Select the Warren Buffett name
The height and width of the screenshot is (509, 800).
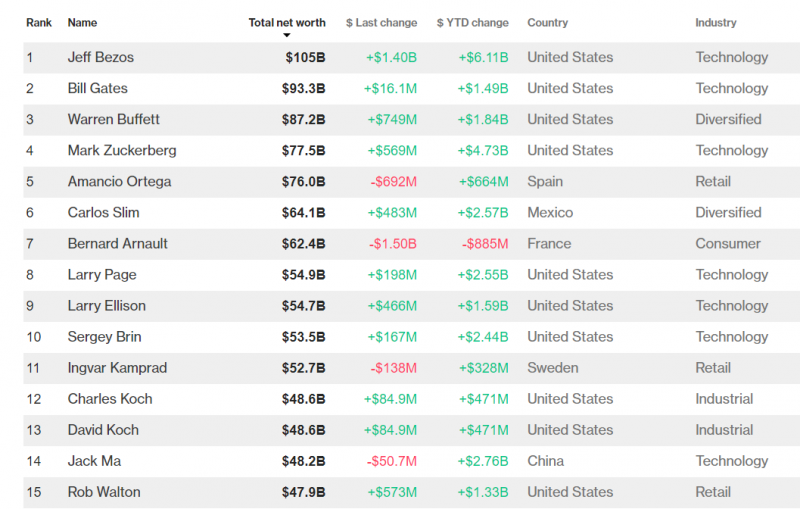click(114, 119)
